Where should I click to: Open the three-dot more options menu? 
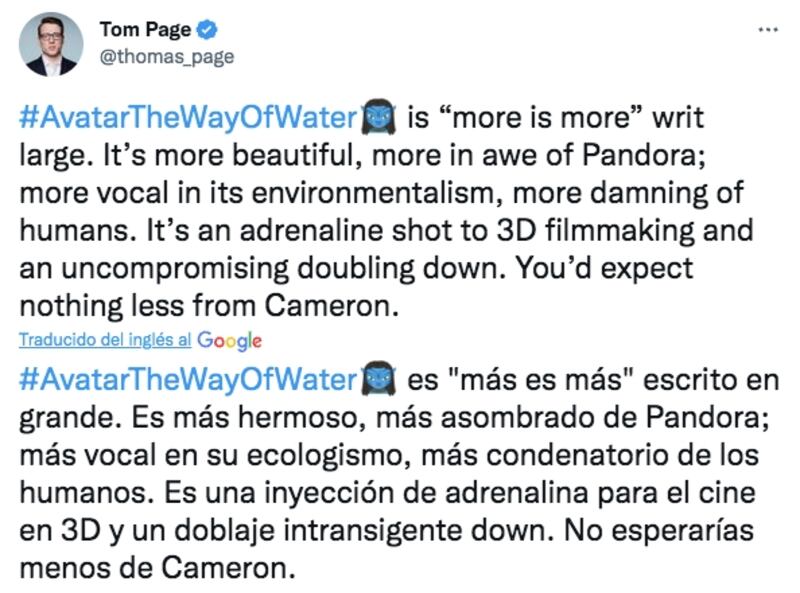click(767, 30)
